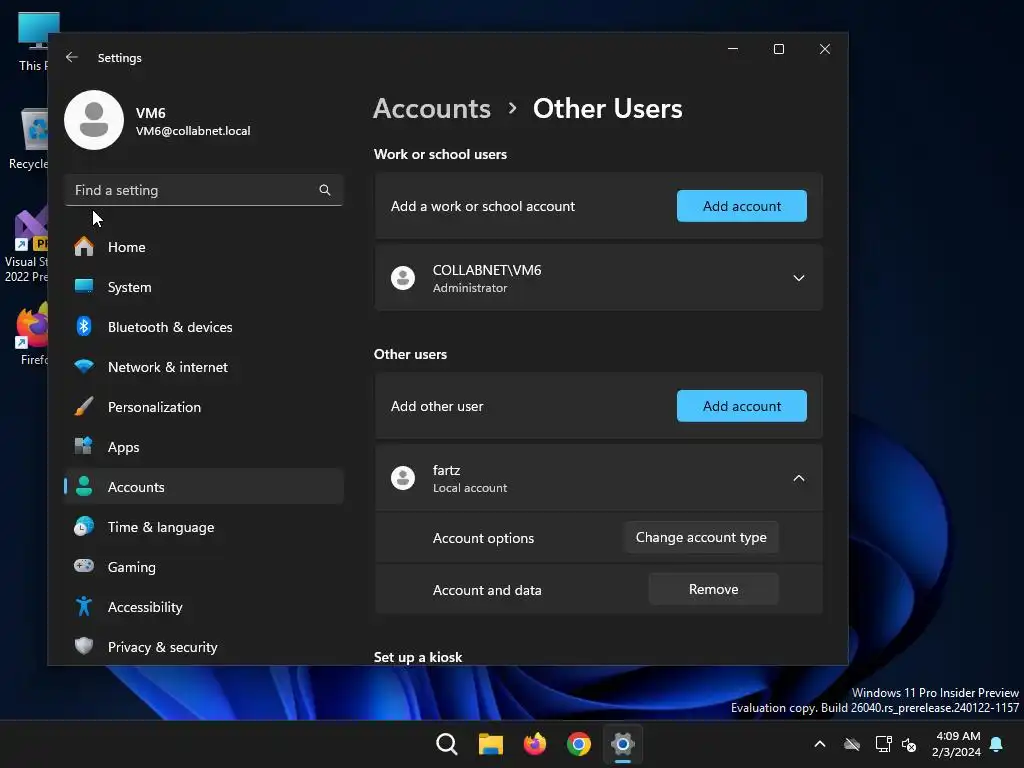Open Accessibility settings

pos(204,607)
